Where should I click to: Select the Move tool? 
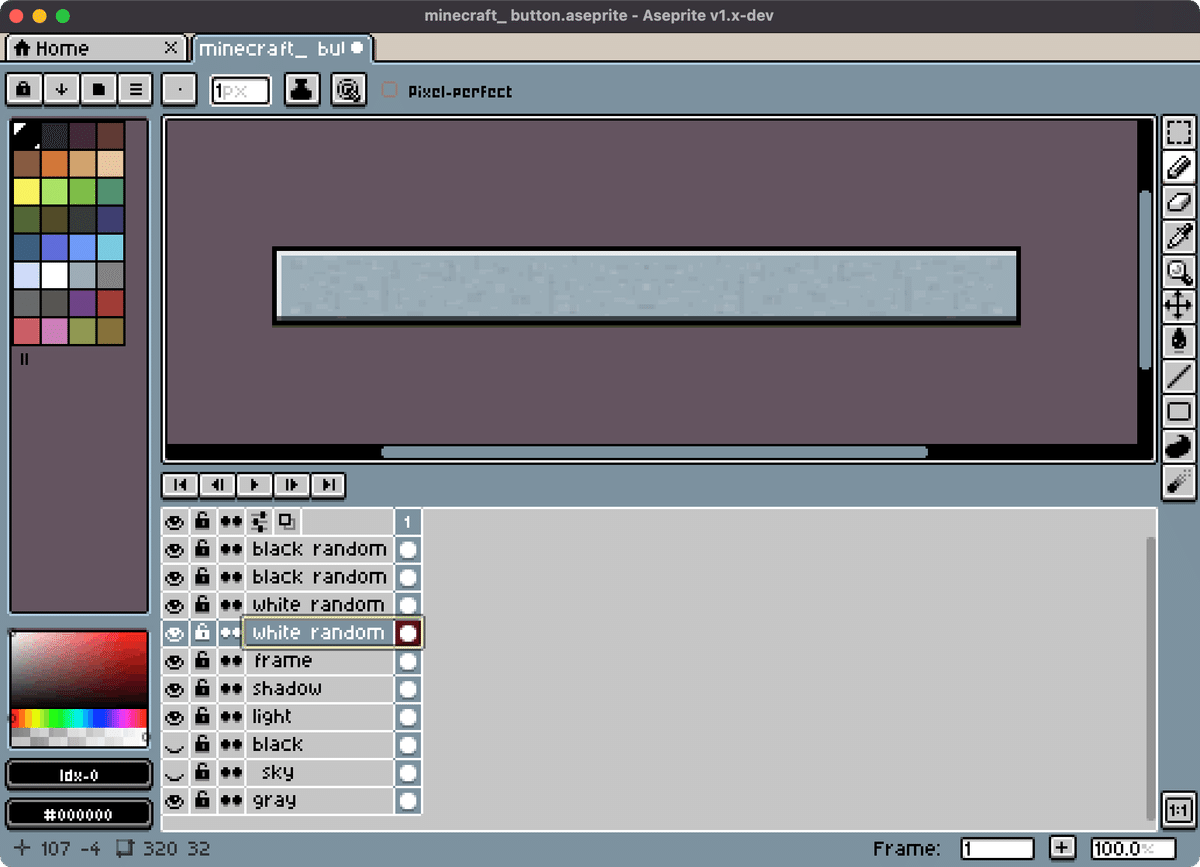[1179, 306]
